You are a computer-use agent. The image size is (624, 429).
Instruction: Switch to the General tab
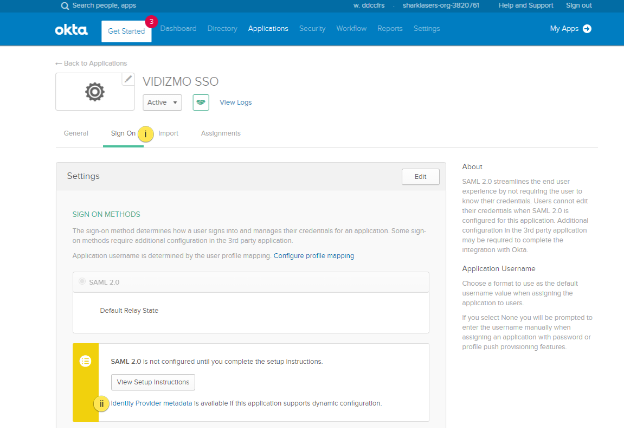[x=76, y=133]
